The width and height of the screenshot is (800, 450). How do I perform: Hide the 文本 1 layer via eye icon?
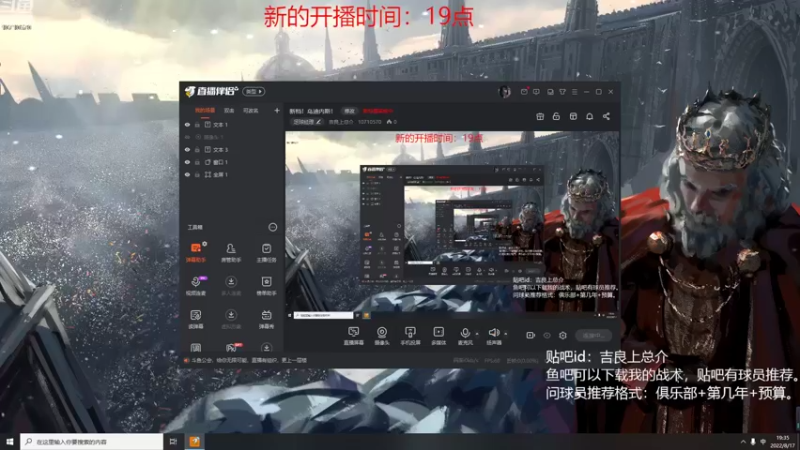point(187,124)
